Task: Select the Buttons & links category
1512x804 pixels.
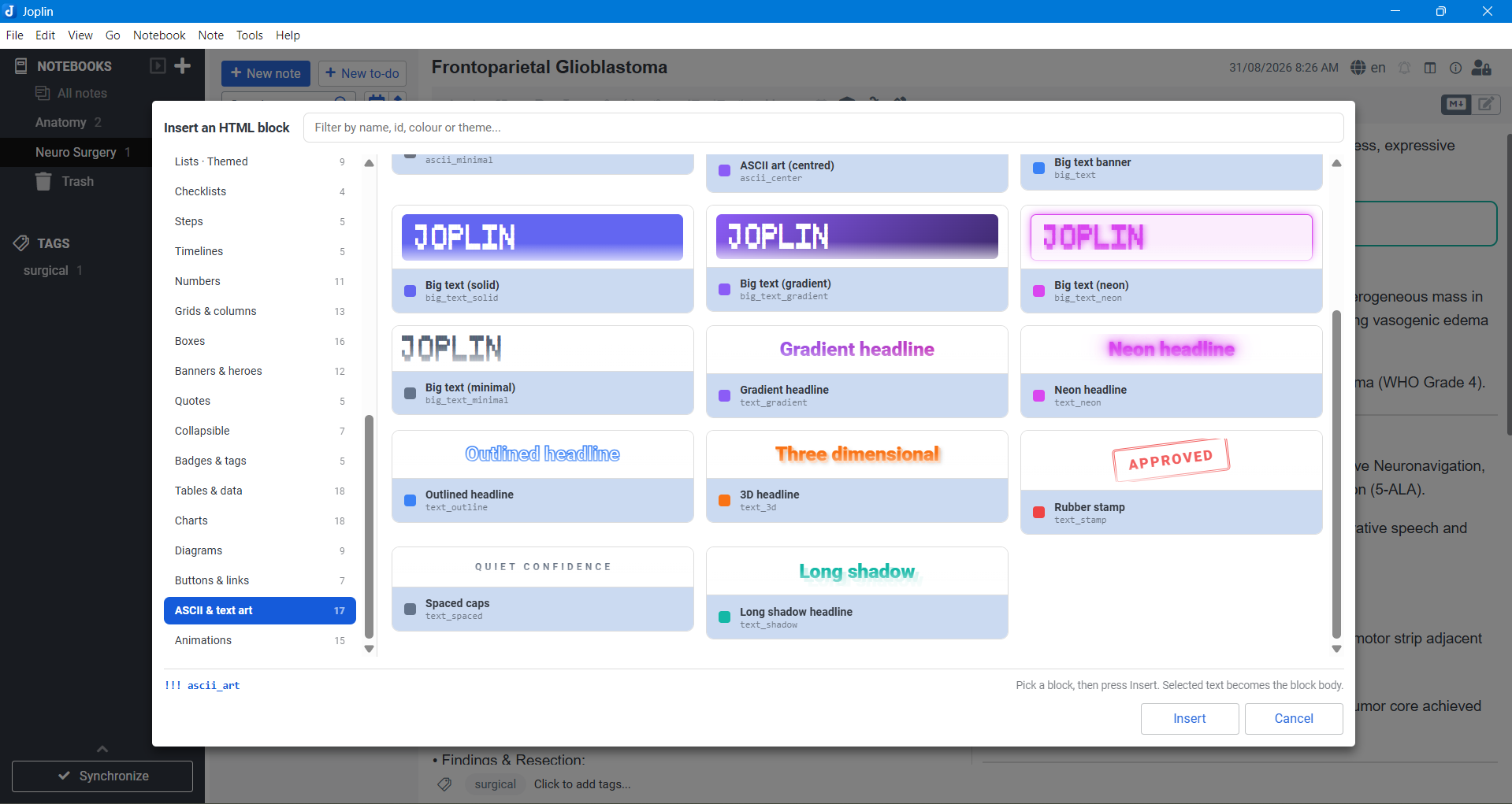Action: [x=260, y=580]
